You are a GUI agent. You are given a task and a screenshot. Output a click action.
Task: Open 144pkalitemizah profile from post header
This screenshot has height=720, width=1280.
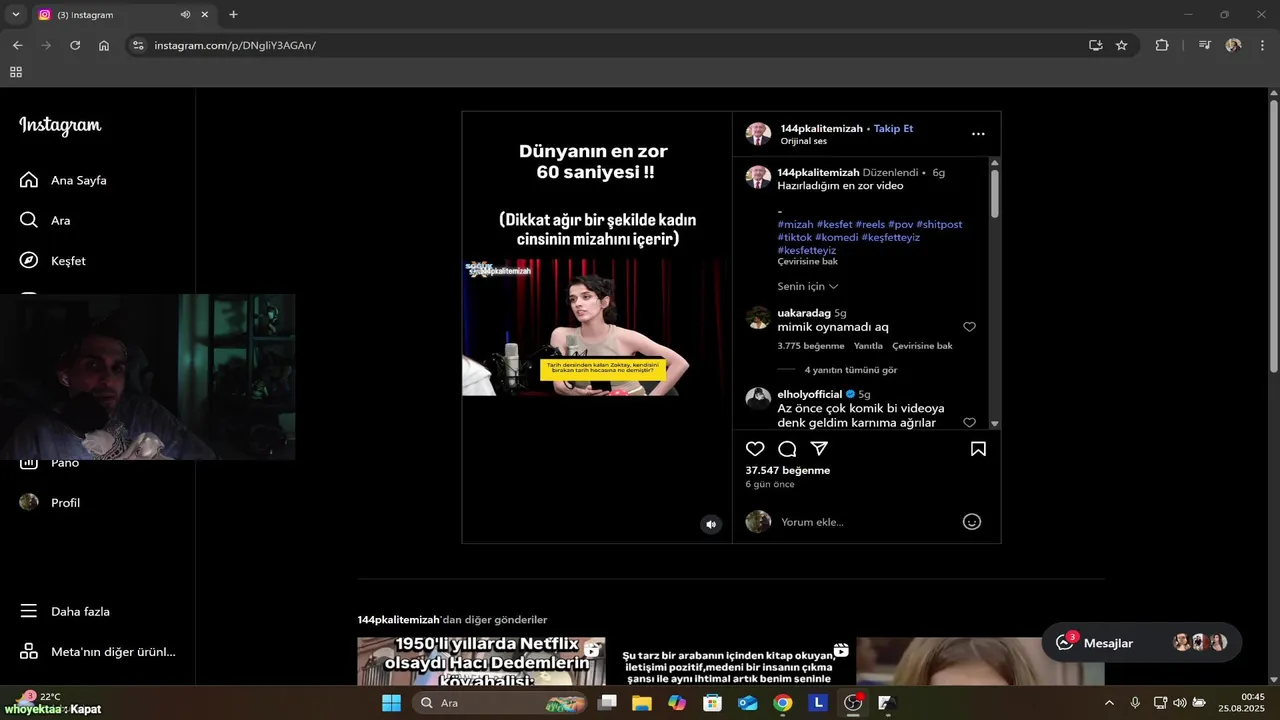820,128
